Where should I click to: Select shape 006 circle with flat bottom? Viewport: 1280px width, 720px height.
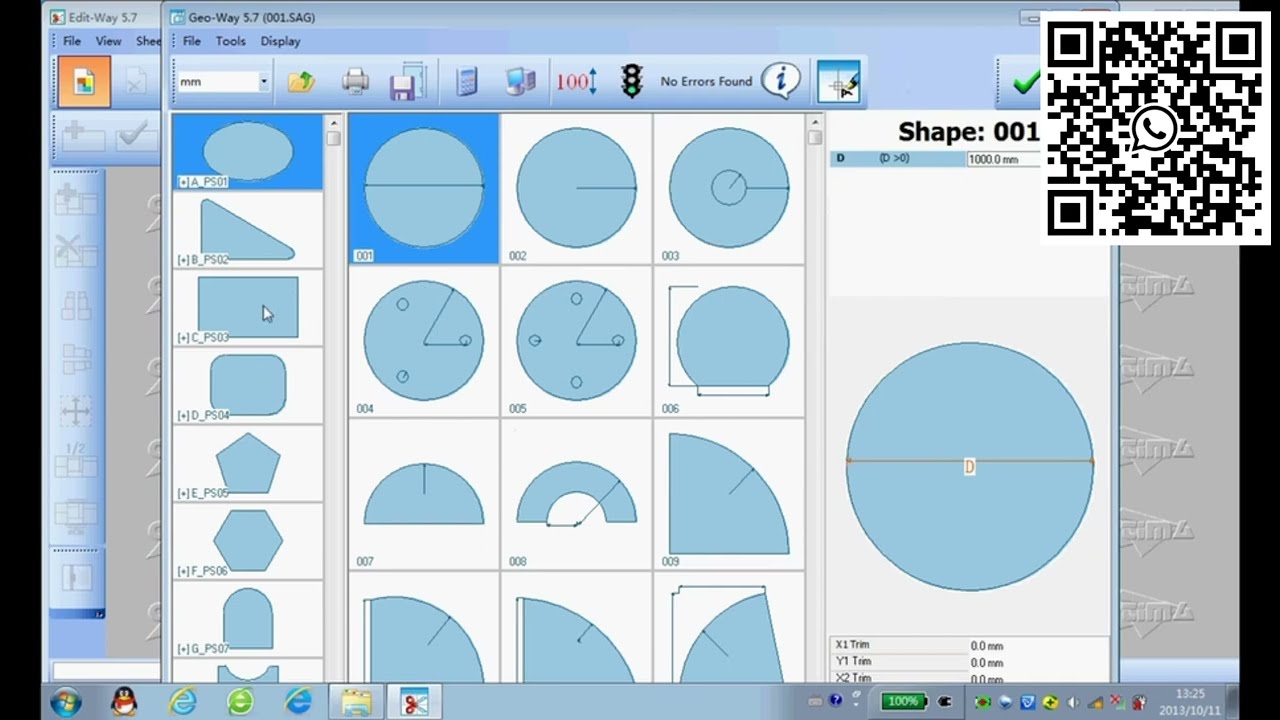click(x=729, y=342)
